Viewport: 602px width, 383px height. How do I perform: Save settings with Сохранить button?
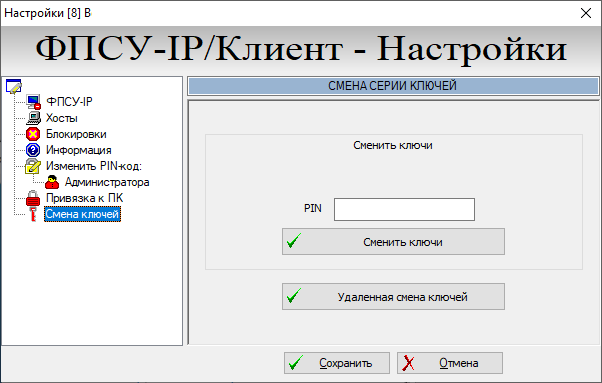(x=337, y=363)
